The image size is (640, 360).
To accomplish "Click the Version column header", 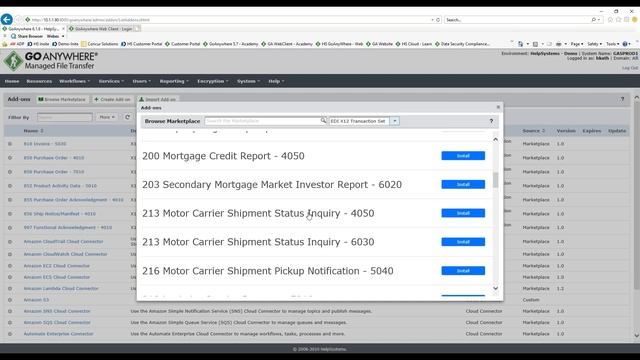I will [x=566, y=131].
